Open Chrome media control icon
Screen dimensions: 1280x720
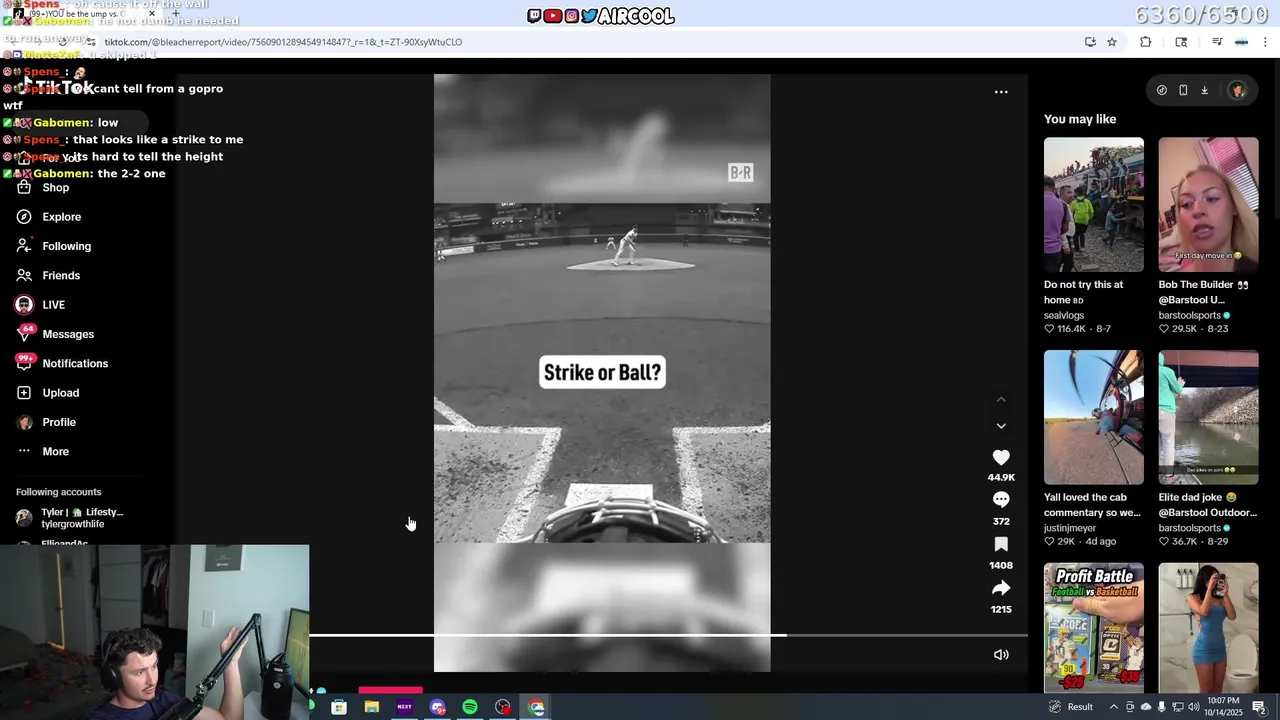point(1217,42)
